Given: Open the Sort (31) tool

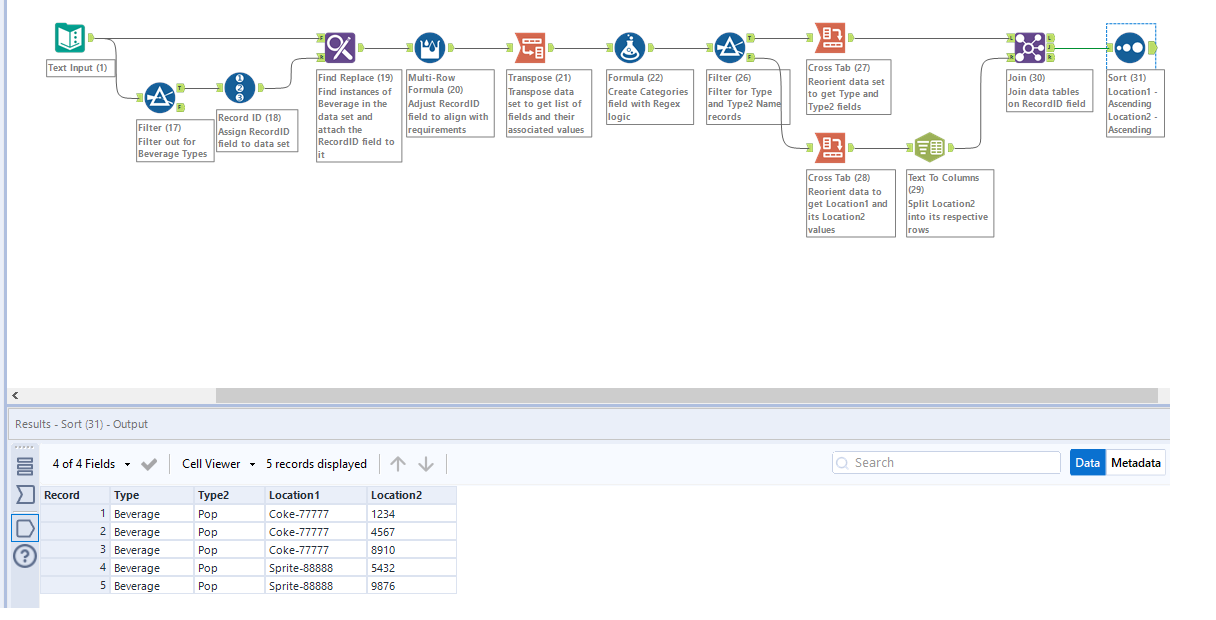Looking at the screenshot, I should tap(1129, 46).
